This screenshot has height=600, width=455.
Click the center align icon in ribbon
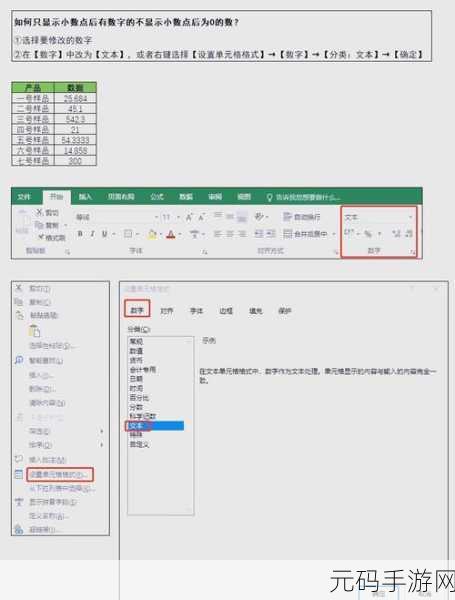tap(230, 234)
